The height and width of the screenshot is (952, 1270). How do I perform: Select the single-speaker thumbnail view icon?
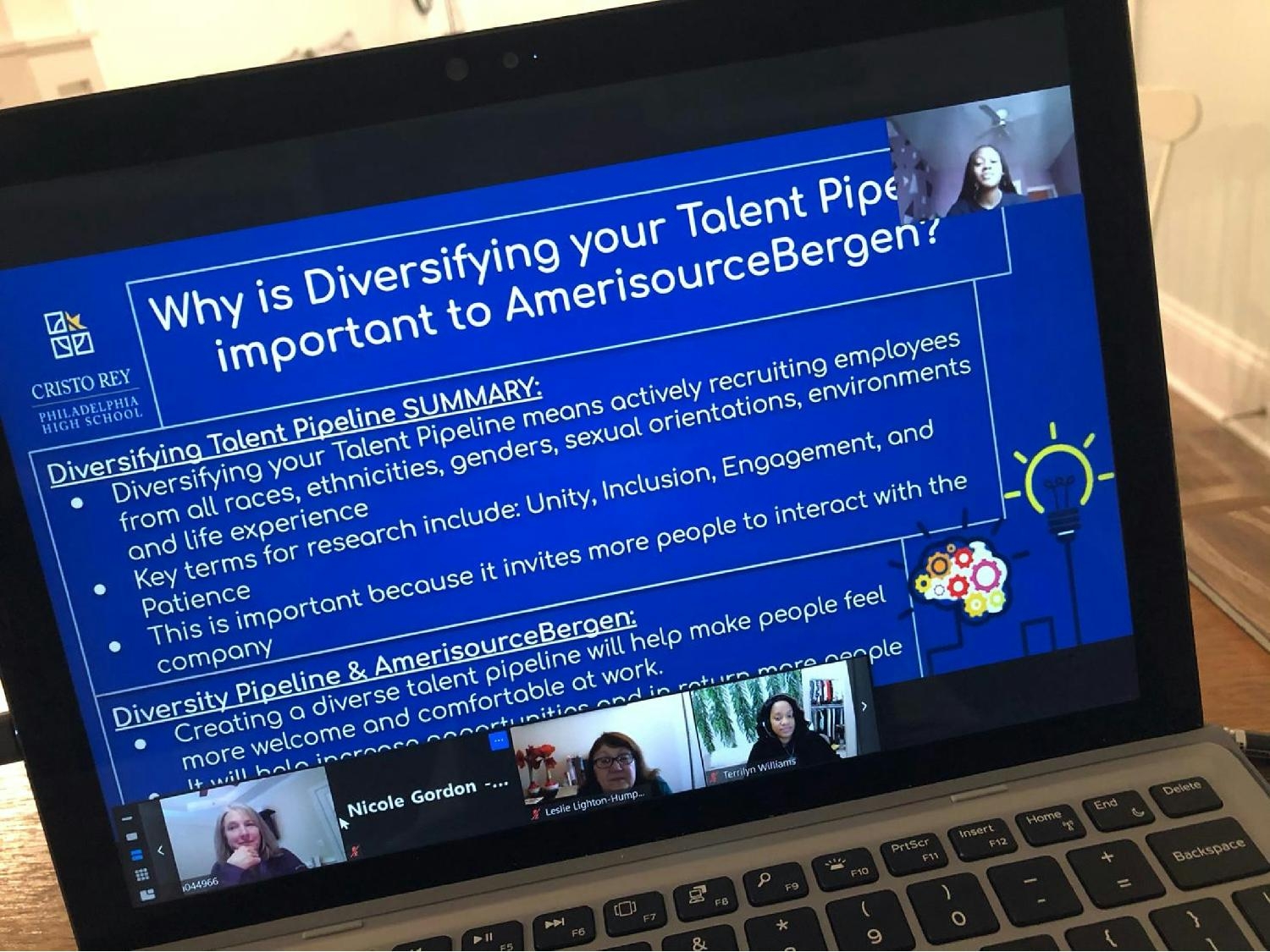[x=131, y=837]
